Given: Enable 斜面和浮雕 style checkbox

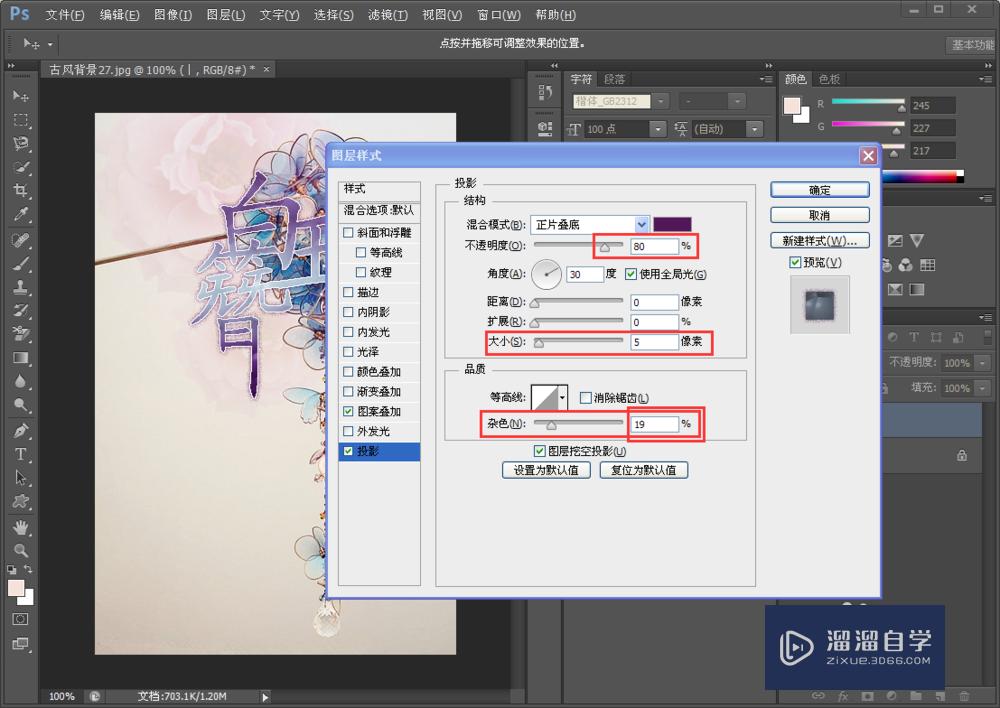Looking at the screenshot, I should tap(348, 233).
